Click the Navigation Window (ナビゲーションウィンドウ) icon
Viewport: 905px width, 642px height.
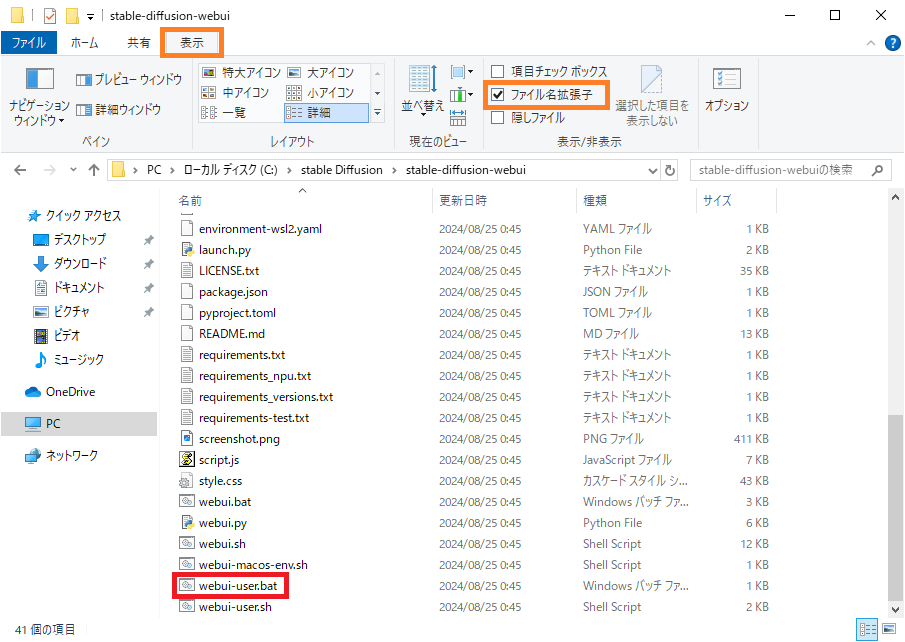pyautogui.click(x=39, y=80)
